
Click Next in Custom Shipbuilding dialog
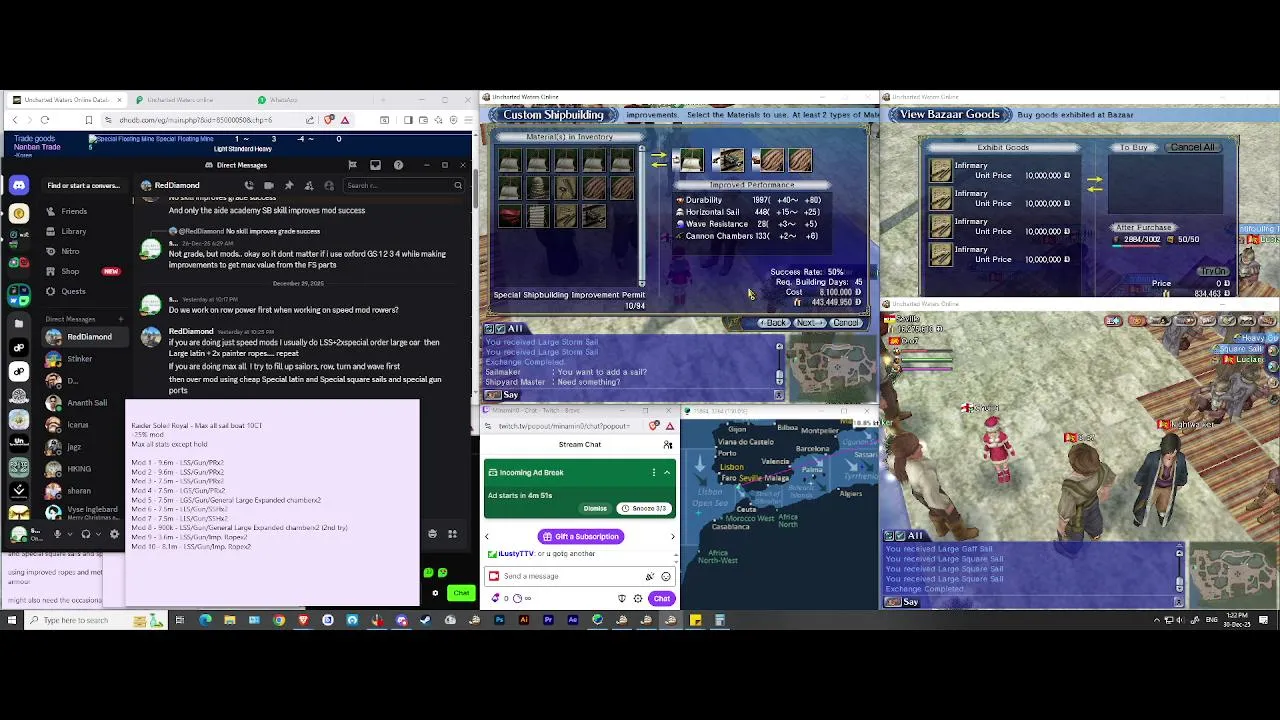pos(809,323)
